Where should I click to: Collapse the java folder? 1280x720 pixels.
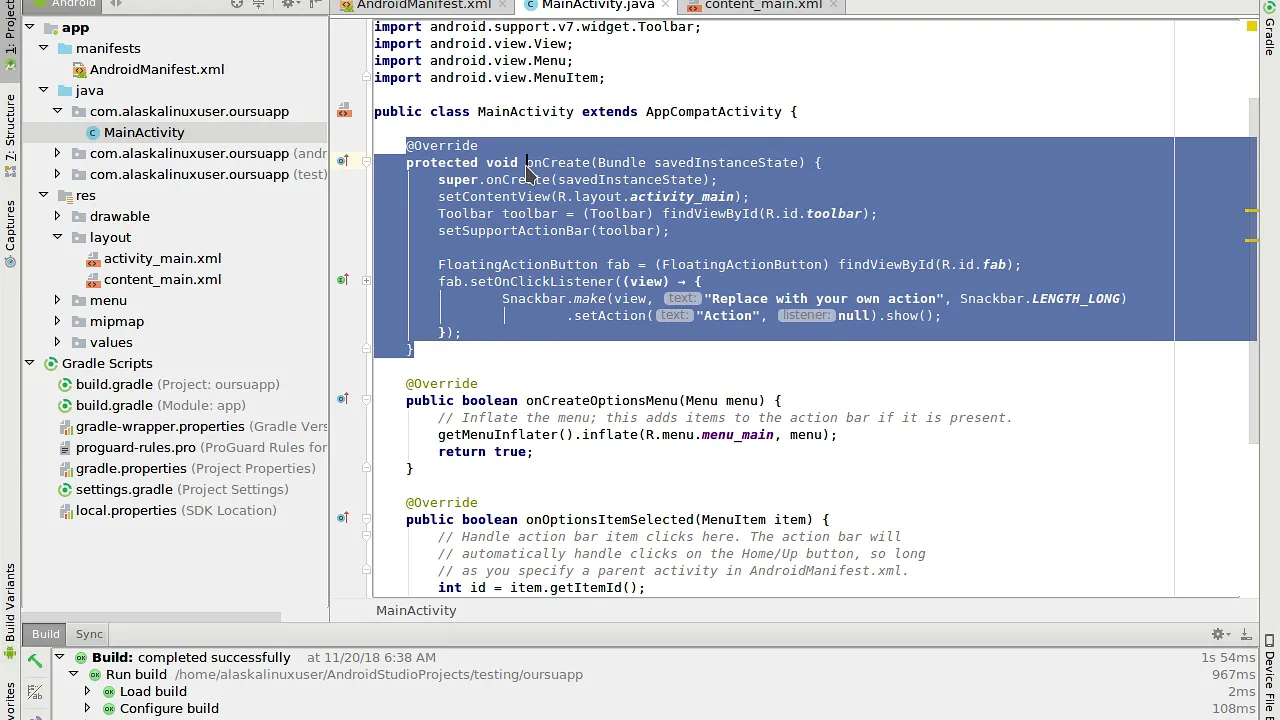(x=43, y=90)
